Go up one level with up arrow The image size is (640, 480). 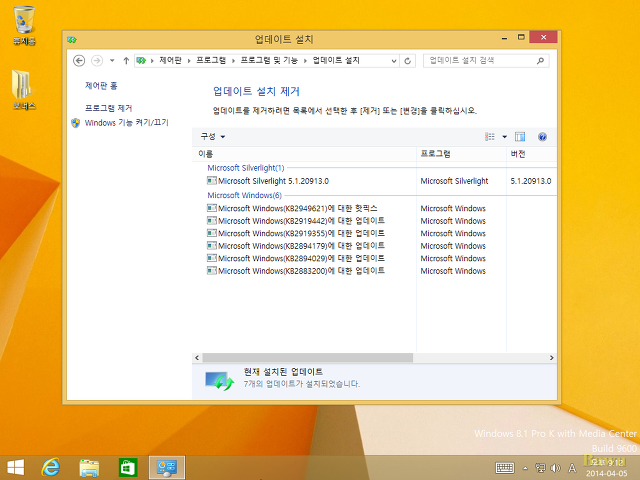click(x=126, y=61)
